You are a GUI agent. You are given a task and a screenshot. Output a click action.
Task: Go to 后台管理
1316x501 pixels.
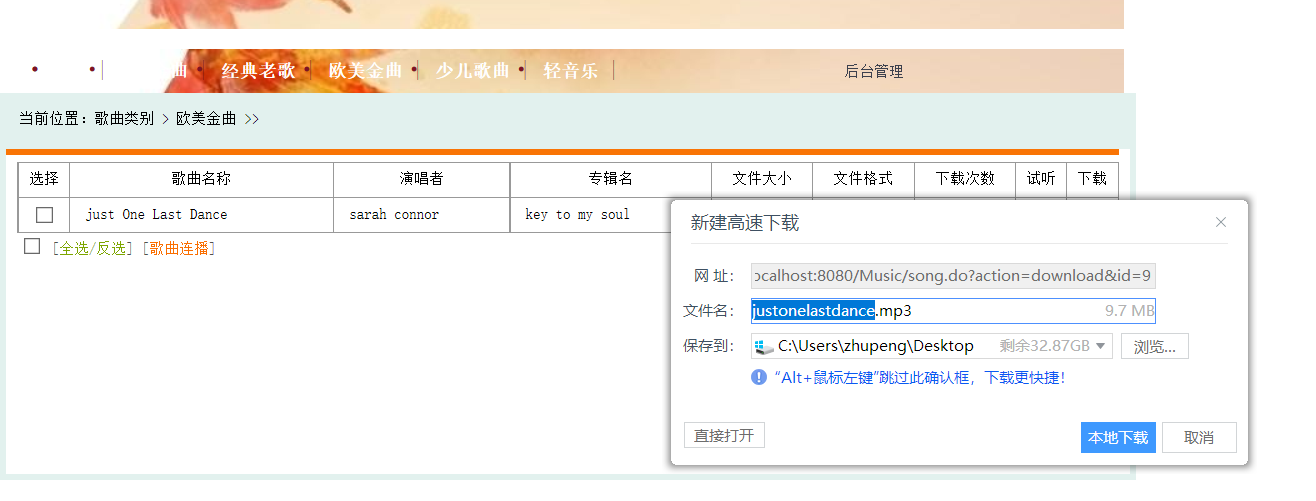click(874, 72)
